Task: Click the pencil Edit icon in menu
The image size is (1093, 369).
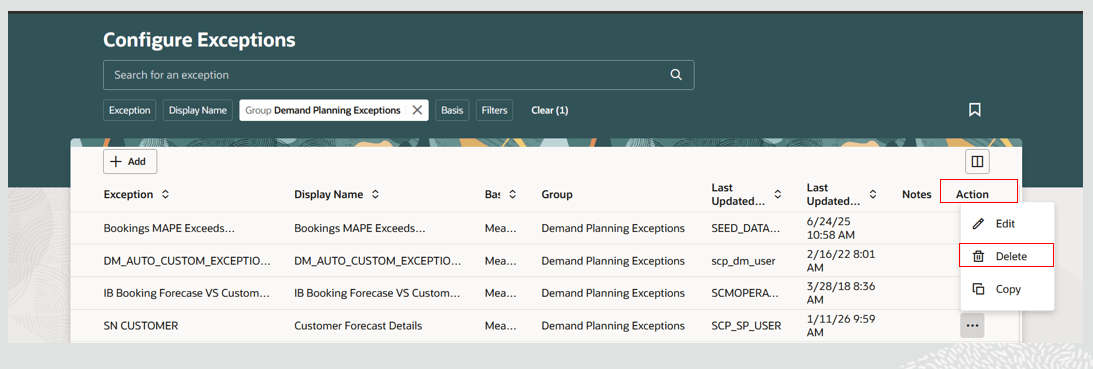Action: click(979, 224)
